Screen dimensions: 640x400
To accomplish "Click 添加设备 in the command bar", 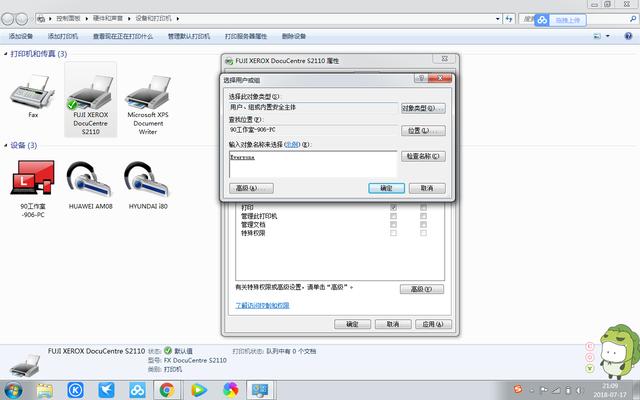I will (x=20, y=36).
